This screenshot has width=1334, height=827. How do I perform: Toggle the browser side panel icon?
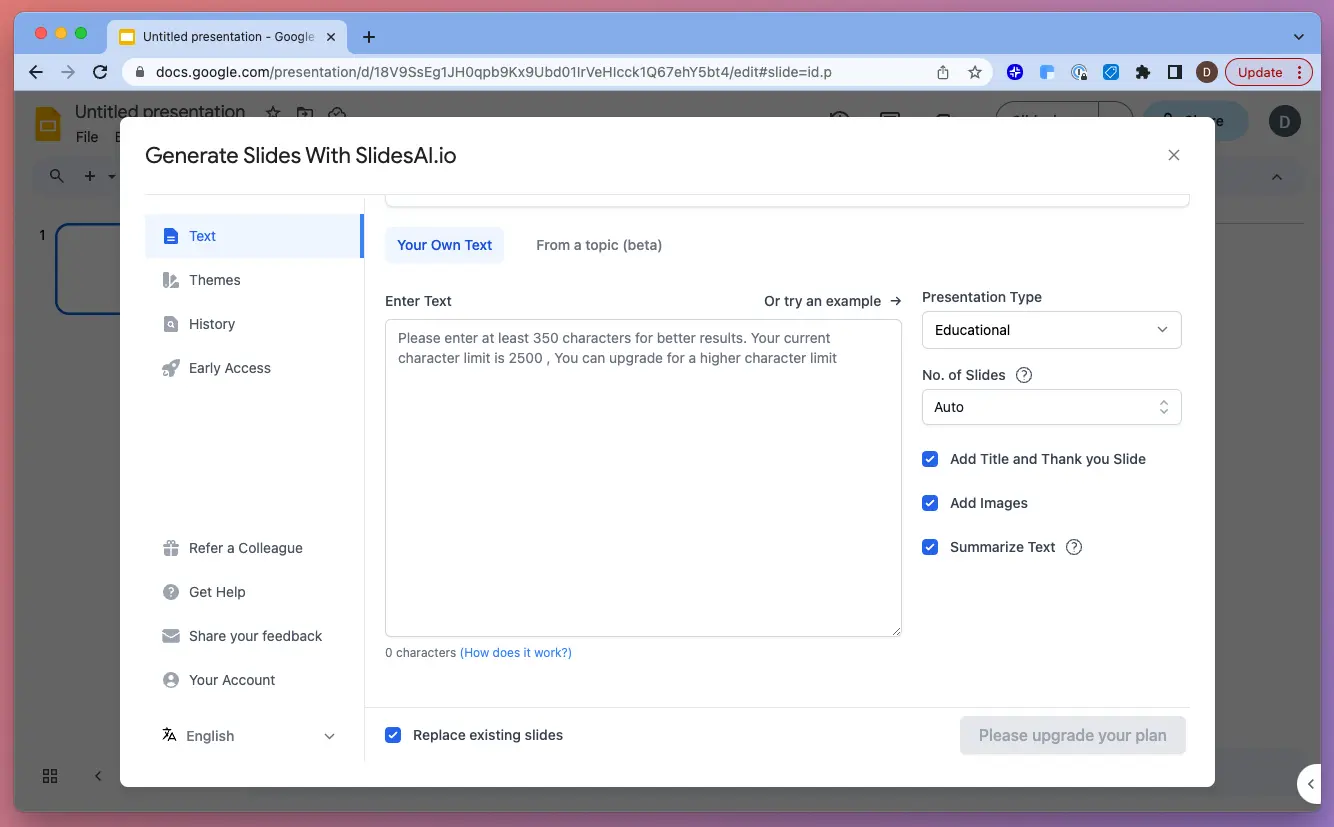[x=1175, y=72]
